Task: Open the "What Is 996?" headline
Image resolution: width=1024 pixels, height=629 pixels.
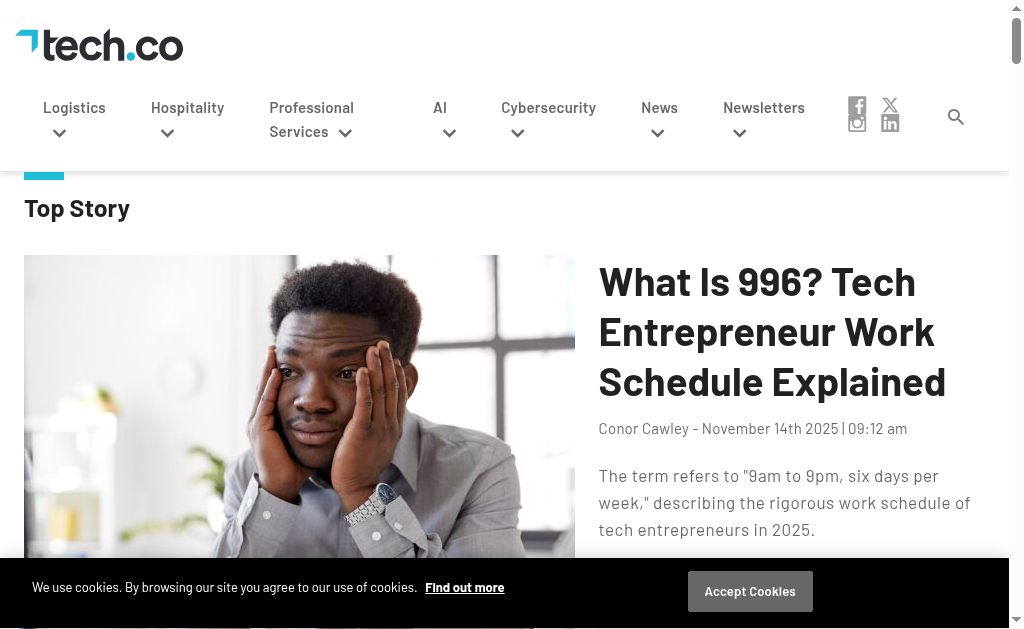Action: coord(771,332)
